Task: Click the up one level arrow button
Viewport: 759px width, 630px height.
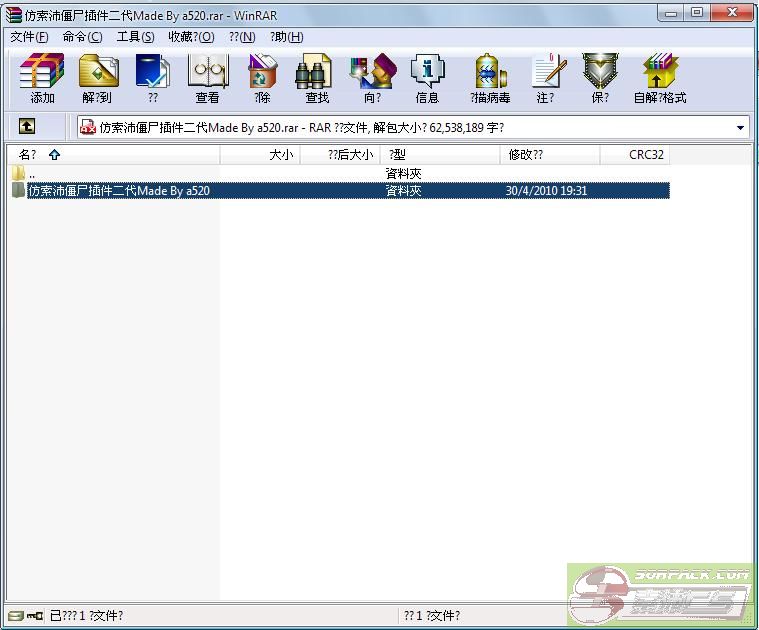Action: [x=27, y=127]
